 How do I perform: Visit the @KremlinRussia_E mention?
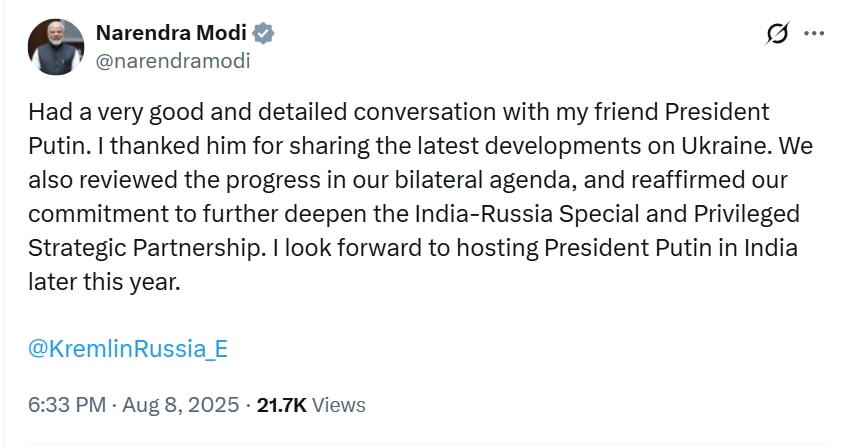coord(129,349)
